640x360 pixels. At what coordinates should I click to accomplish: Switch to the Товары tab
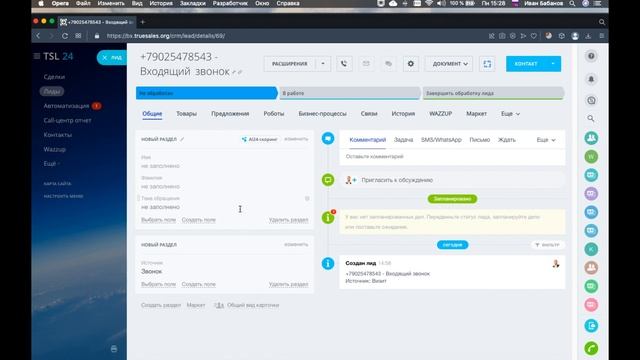186,114
